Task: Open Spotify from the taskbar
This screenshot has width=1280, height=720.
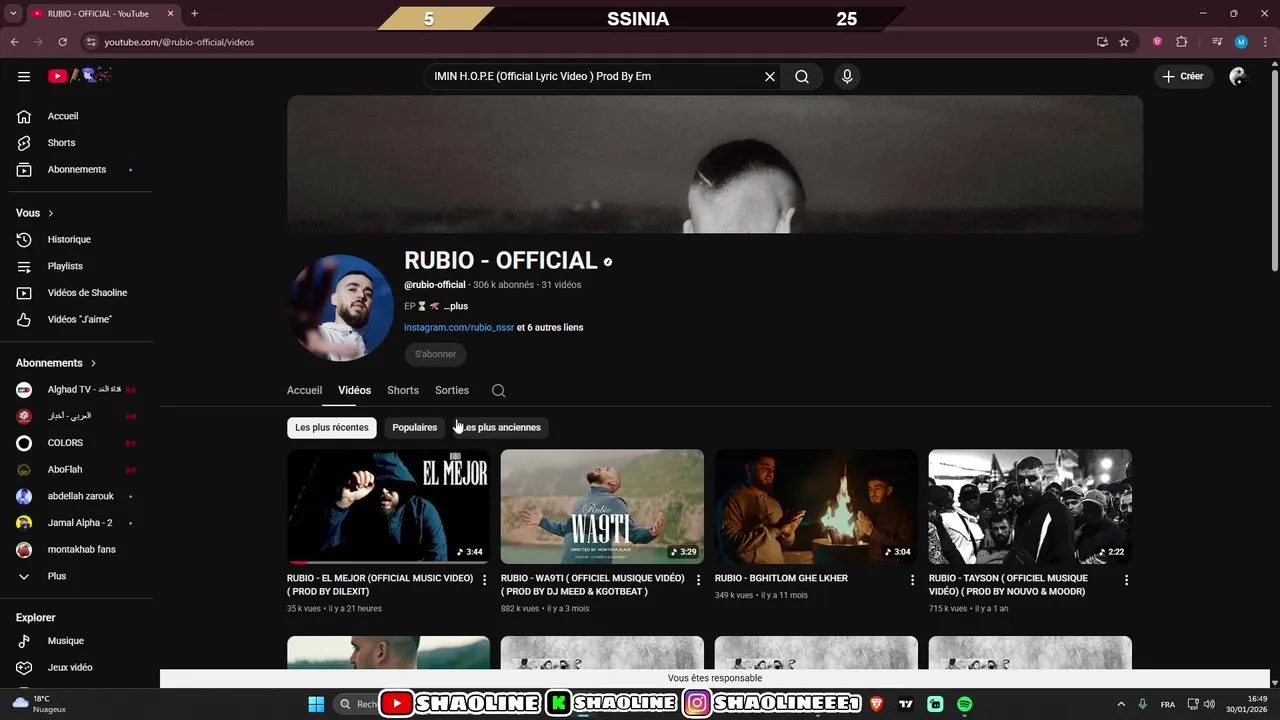Action: coord(964,704)
